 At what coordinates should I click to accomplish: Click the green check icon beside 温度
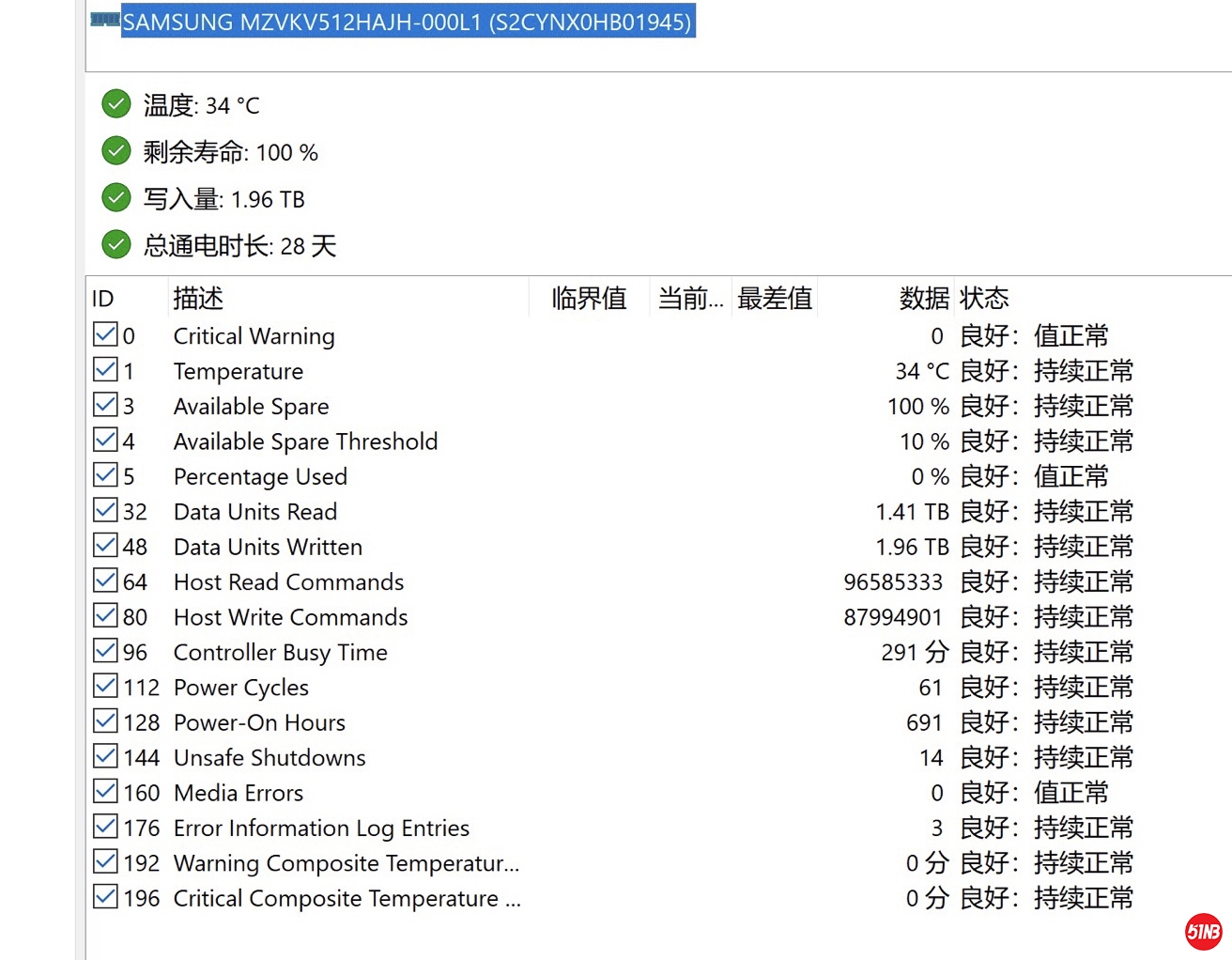pos(116,104)
